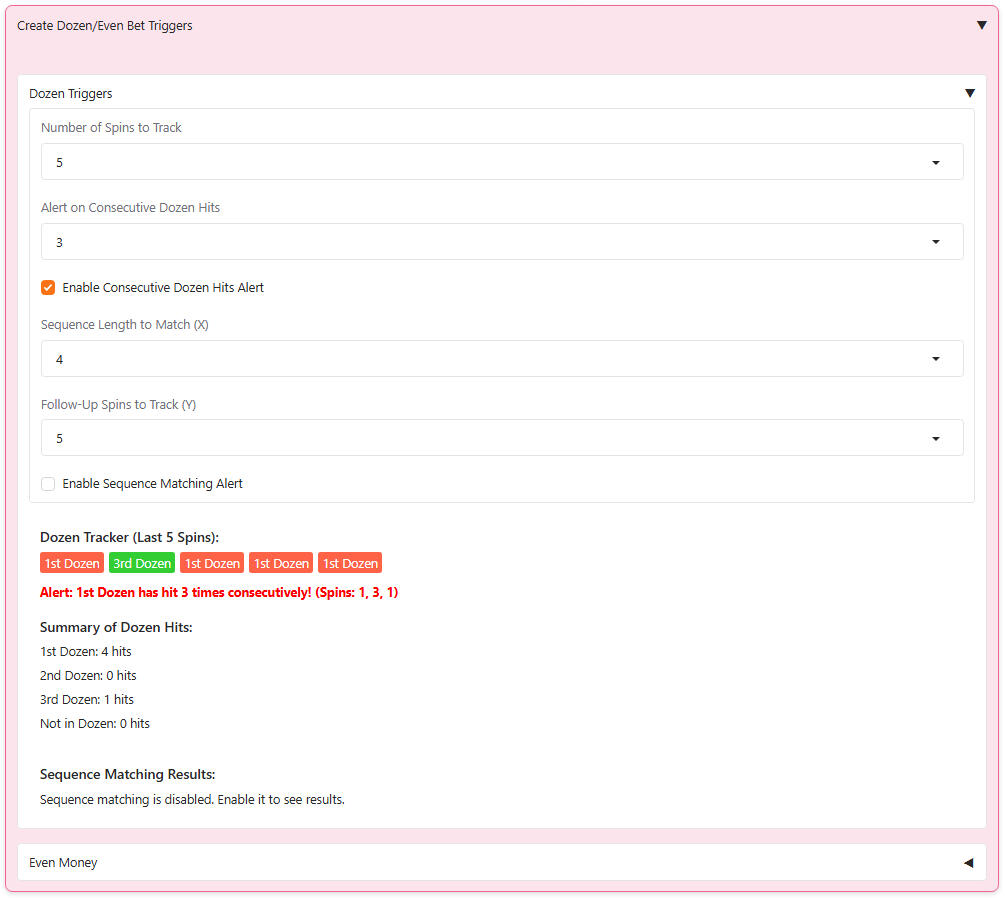The height and width of the screenshot is (898, 1005).
Task: Open Alert on Consecutive Dozen Hits dropdown
Action: [501, 242]
